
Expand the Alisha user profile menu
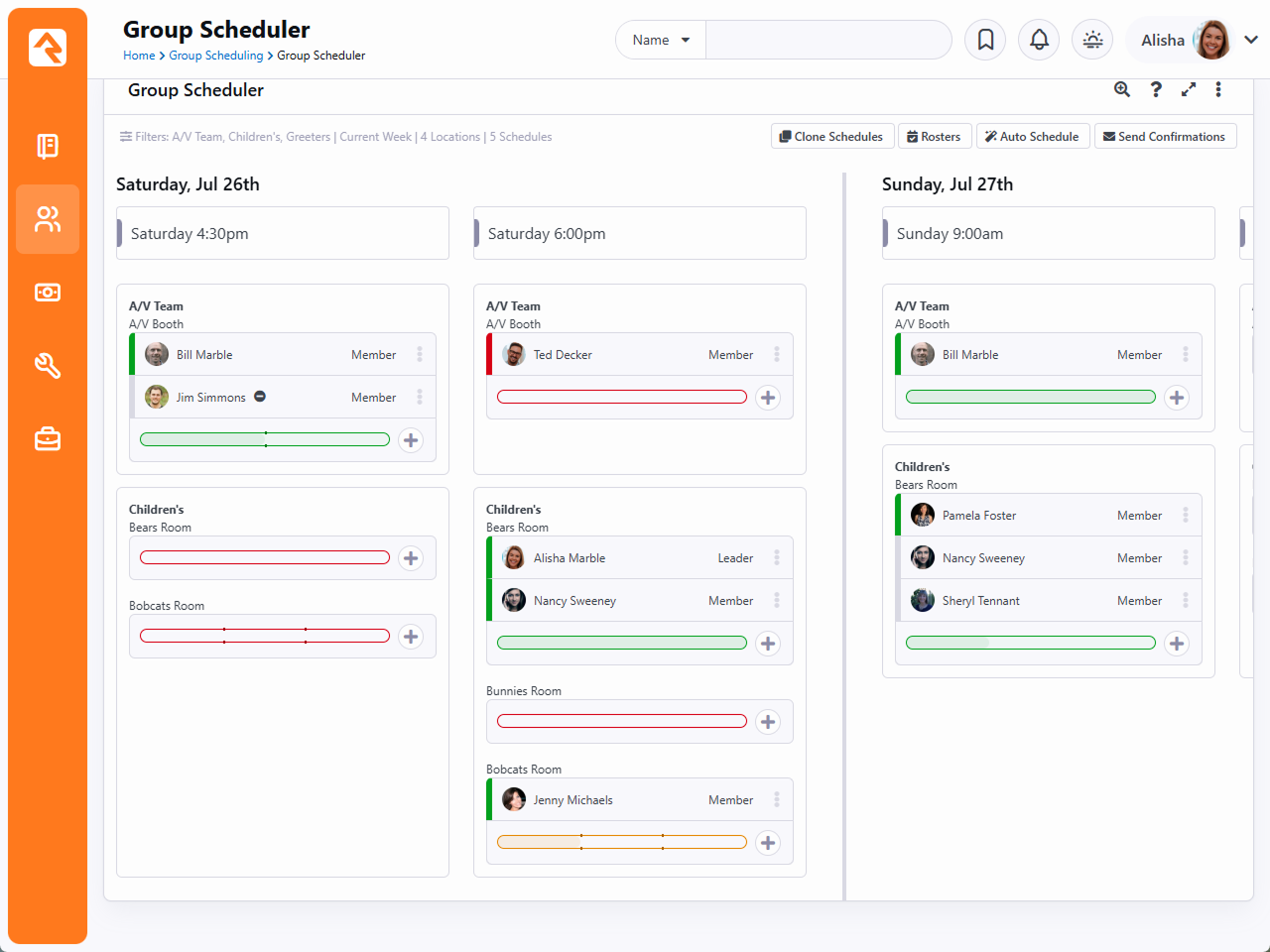click(x=1251, y=40)
